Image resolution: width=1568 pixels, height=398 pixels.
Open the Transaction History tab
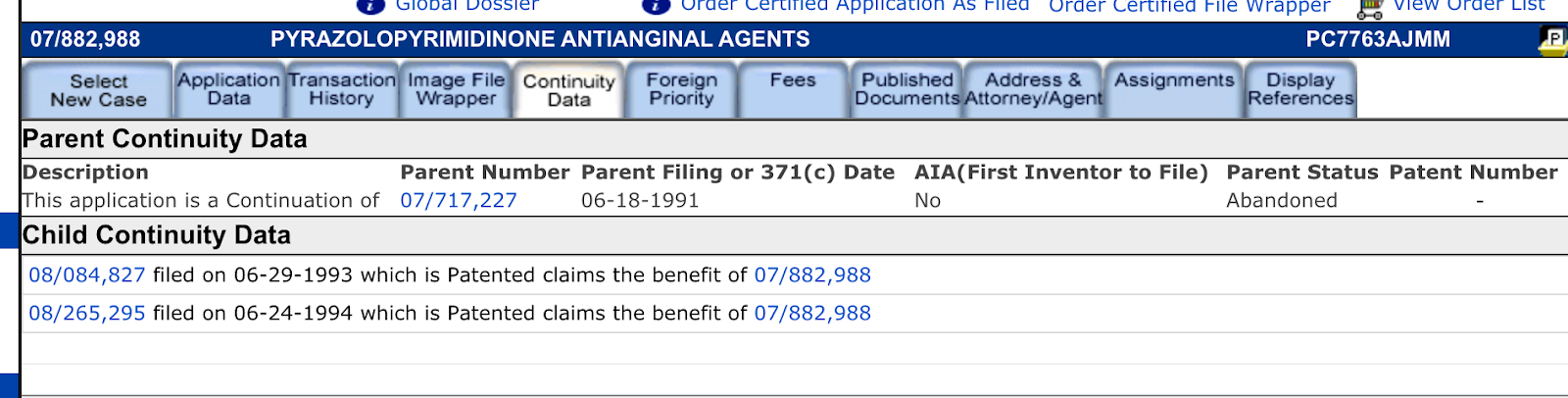click(x=341, y=89)
